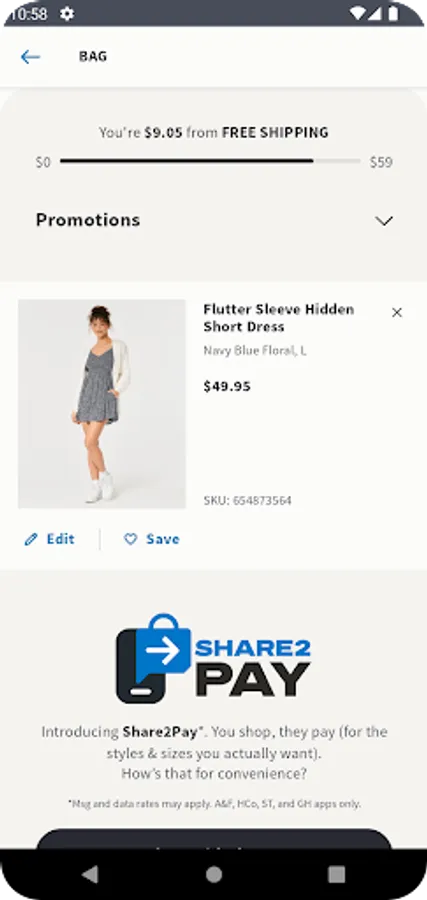Open recent apps with square button
This screenshot has width=427, height=900.
[336, 874]
